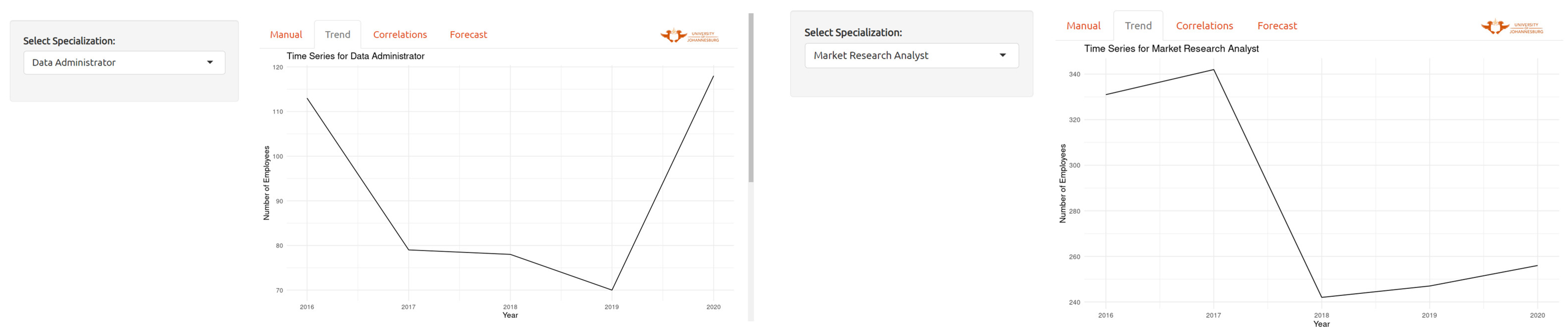
Task: Open the Correlations tab above the Data Administrator chart
Action: point(400,35)
